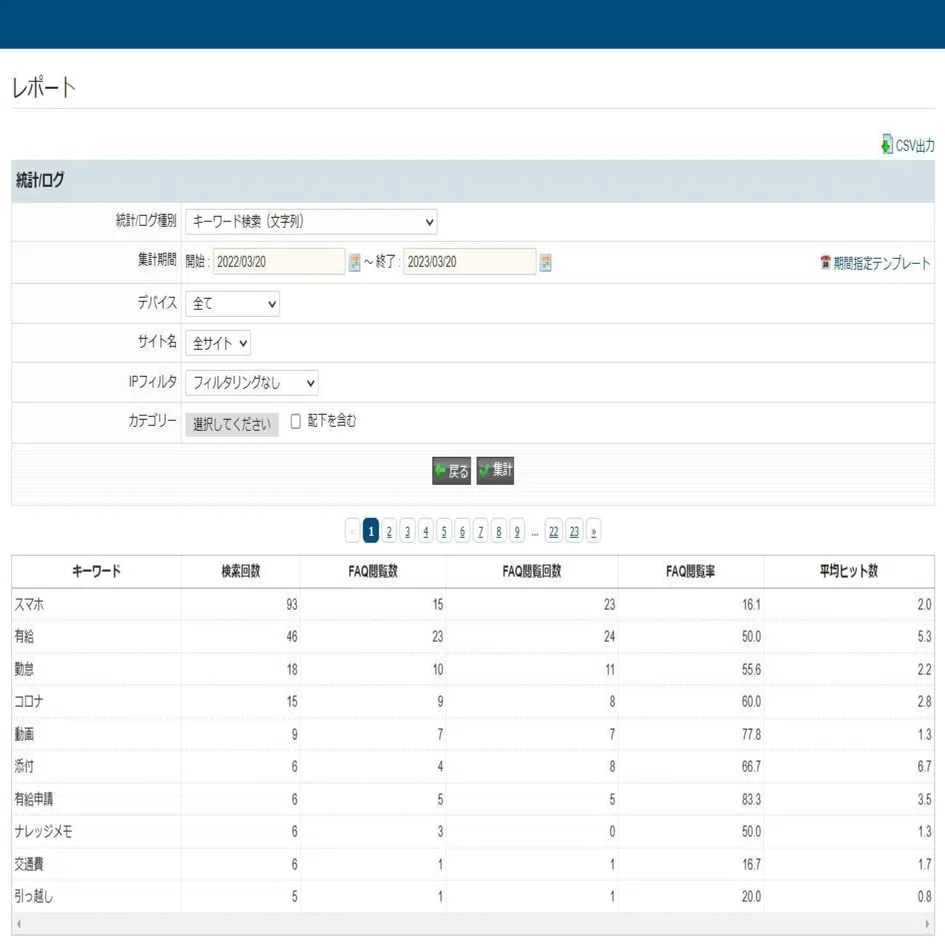
Task: Click the 平均ヒット数 column header
Action: [x=849, y=571]
